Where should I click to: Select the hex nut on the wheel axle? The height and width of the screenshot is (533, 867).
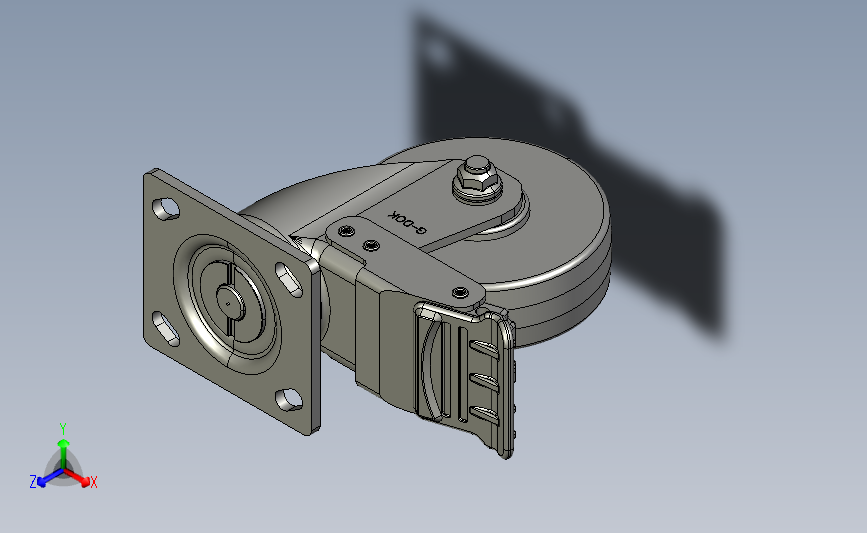pyautogui.click(x=477, y=177)
